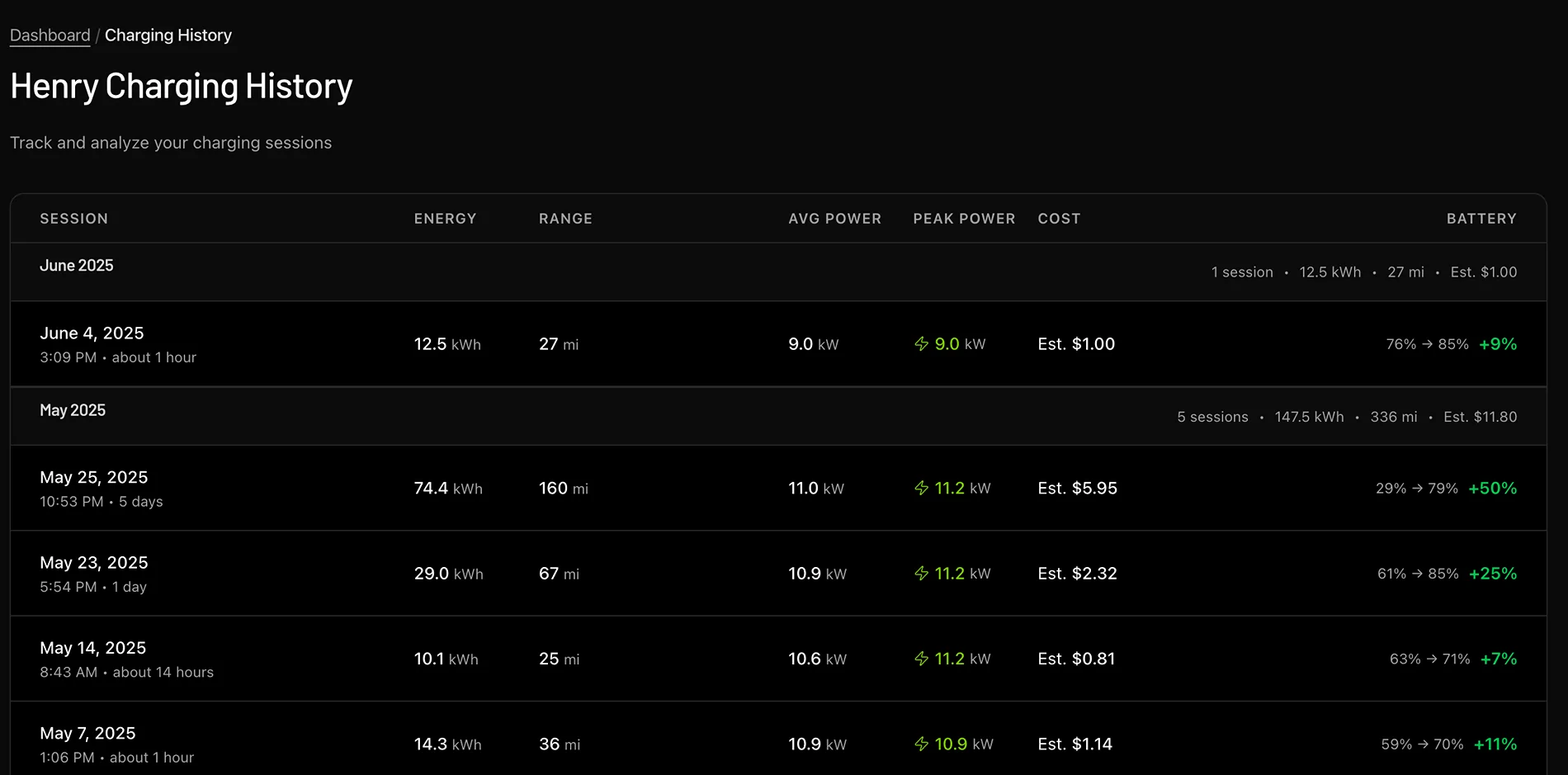Click the 336 mi May summary range
Image resolution: width=1568 pixels, height=775 pixels.
[1394, 417]
